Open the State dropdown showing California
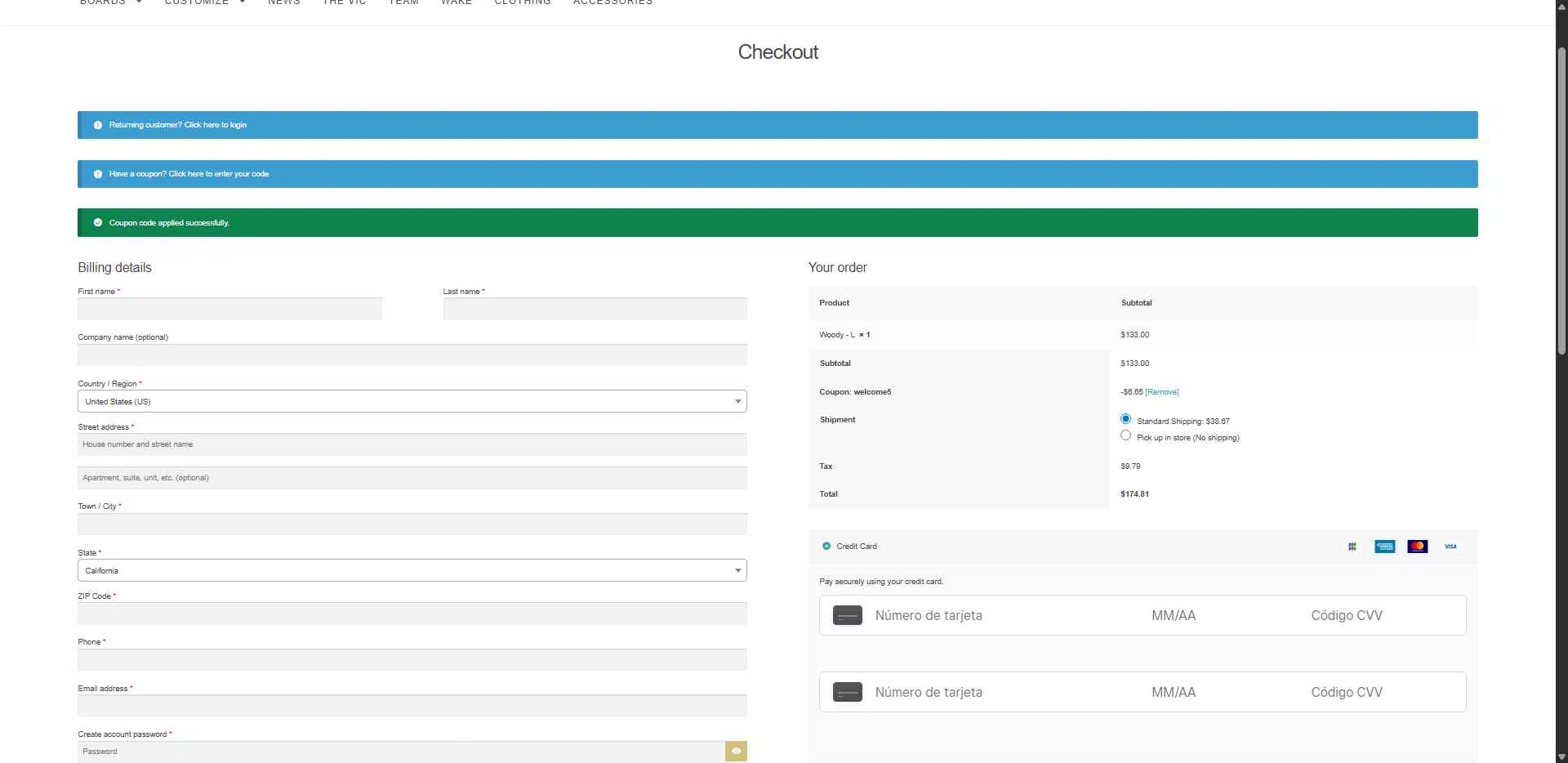The width and height of the screenshot is (1568, 763). (x=412, y=570)
